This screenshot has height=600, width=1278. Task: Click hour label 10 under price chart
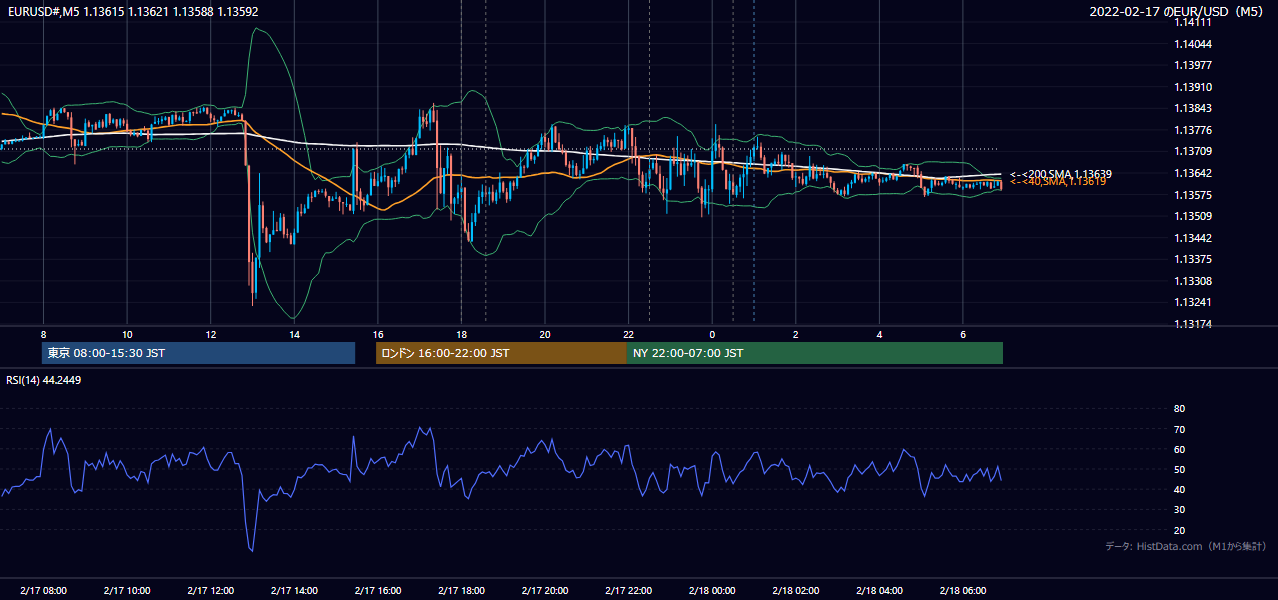pos(127,334)
